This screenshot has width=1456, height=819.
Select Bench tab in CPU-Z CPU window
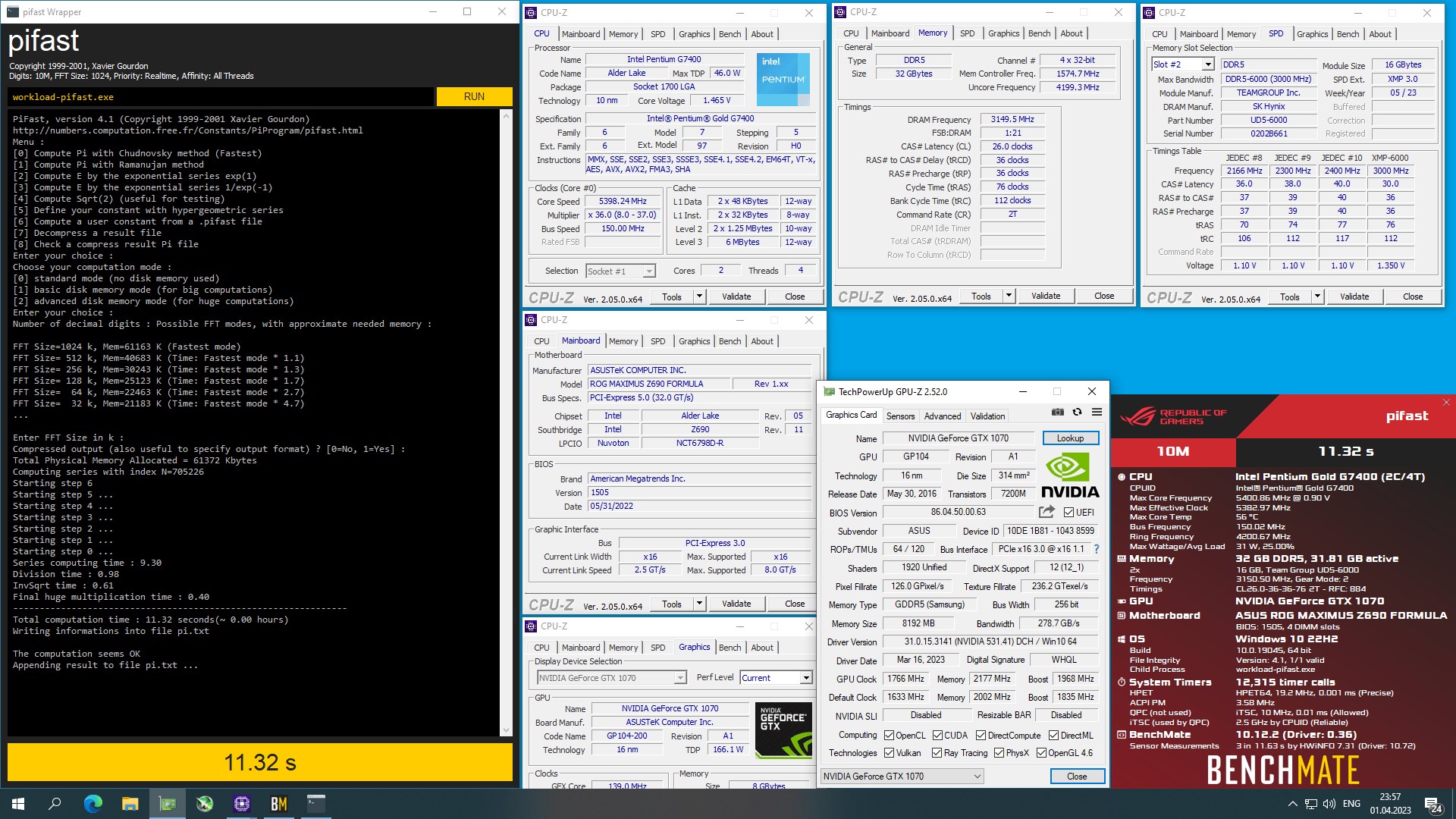(730, 34)
